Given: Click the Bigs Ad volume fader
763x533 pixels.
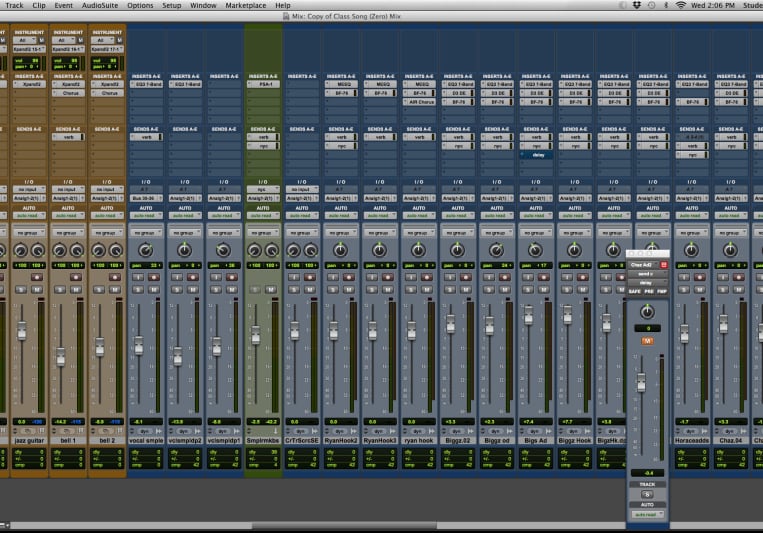Looking at the screenshot, I should click(528, 315).
